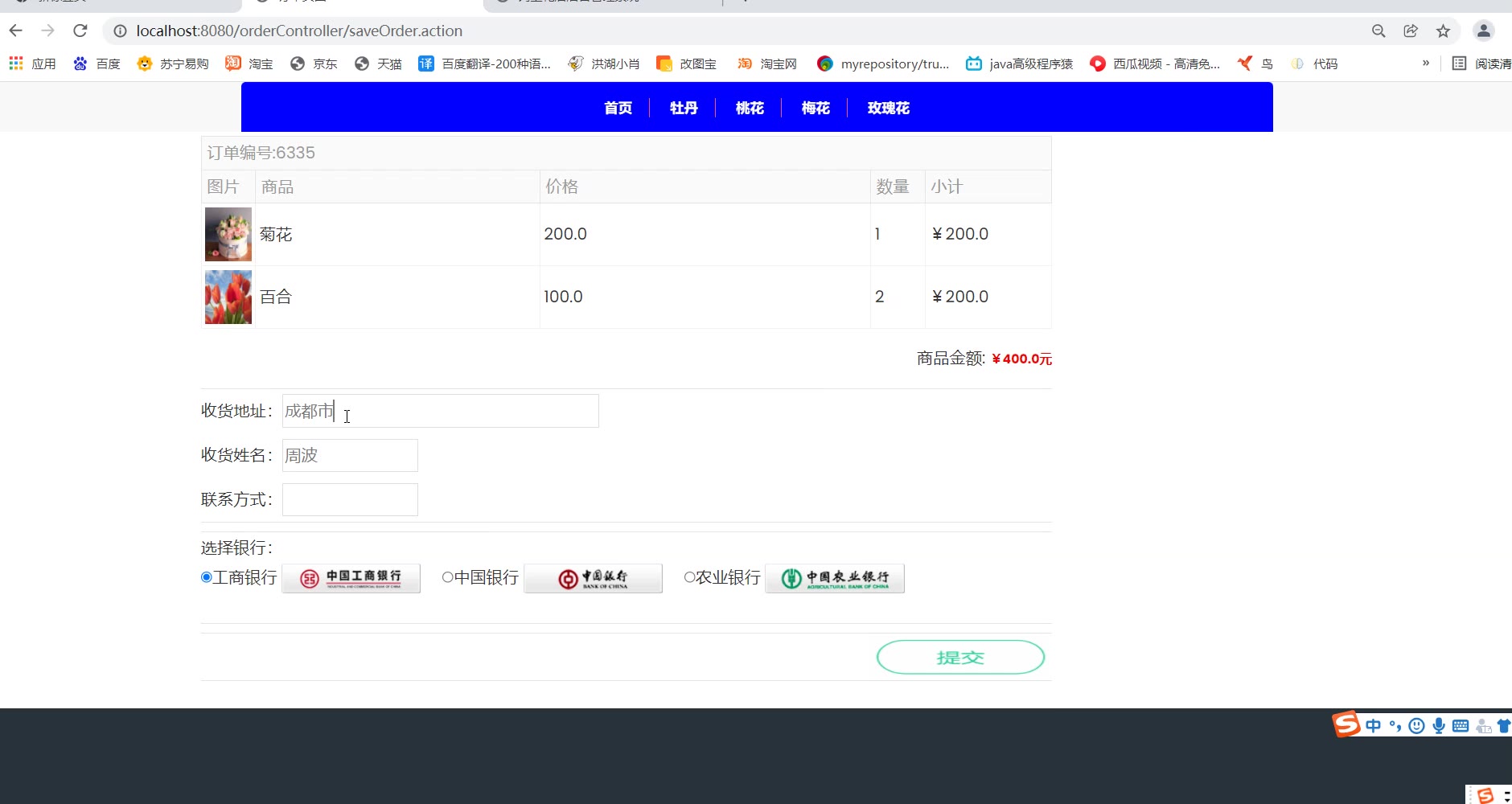Select the 工商银行 radio button

[x=207, y=577]
